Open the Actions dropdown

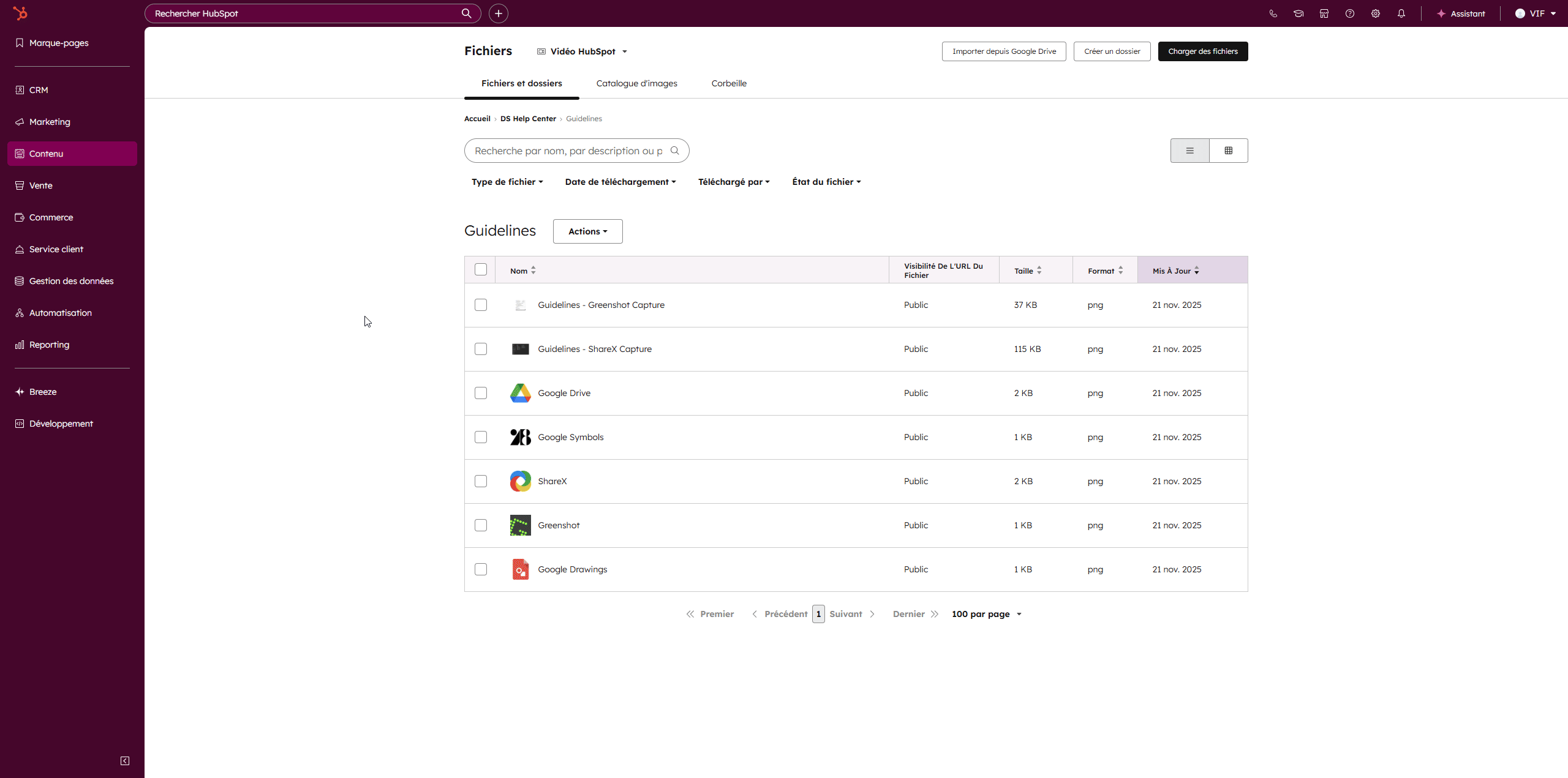587,231
